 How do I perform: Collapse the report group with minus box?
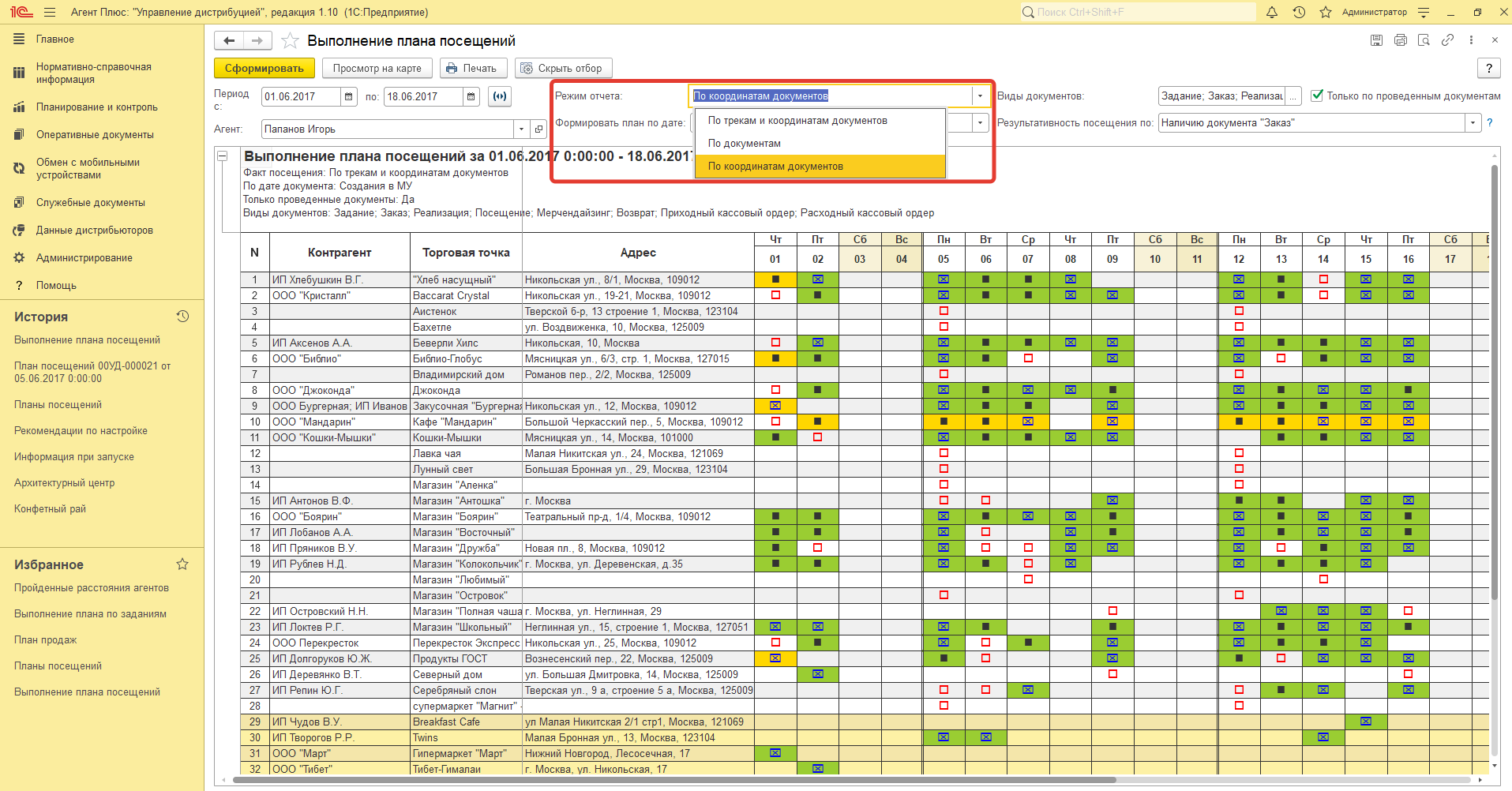pos(223,156)
